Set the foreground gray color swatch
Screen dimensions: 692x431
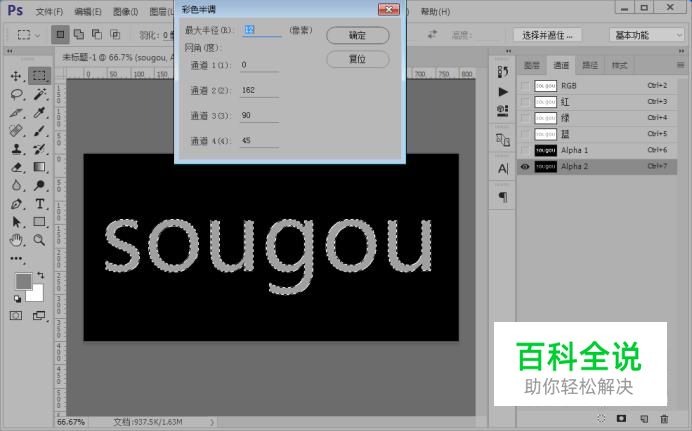[23, 281]
